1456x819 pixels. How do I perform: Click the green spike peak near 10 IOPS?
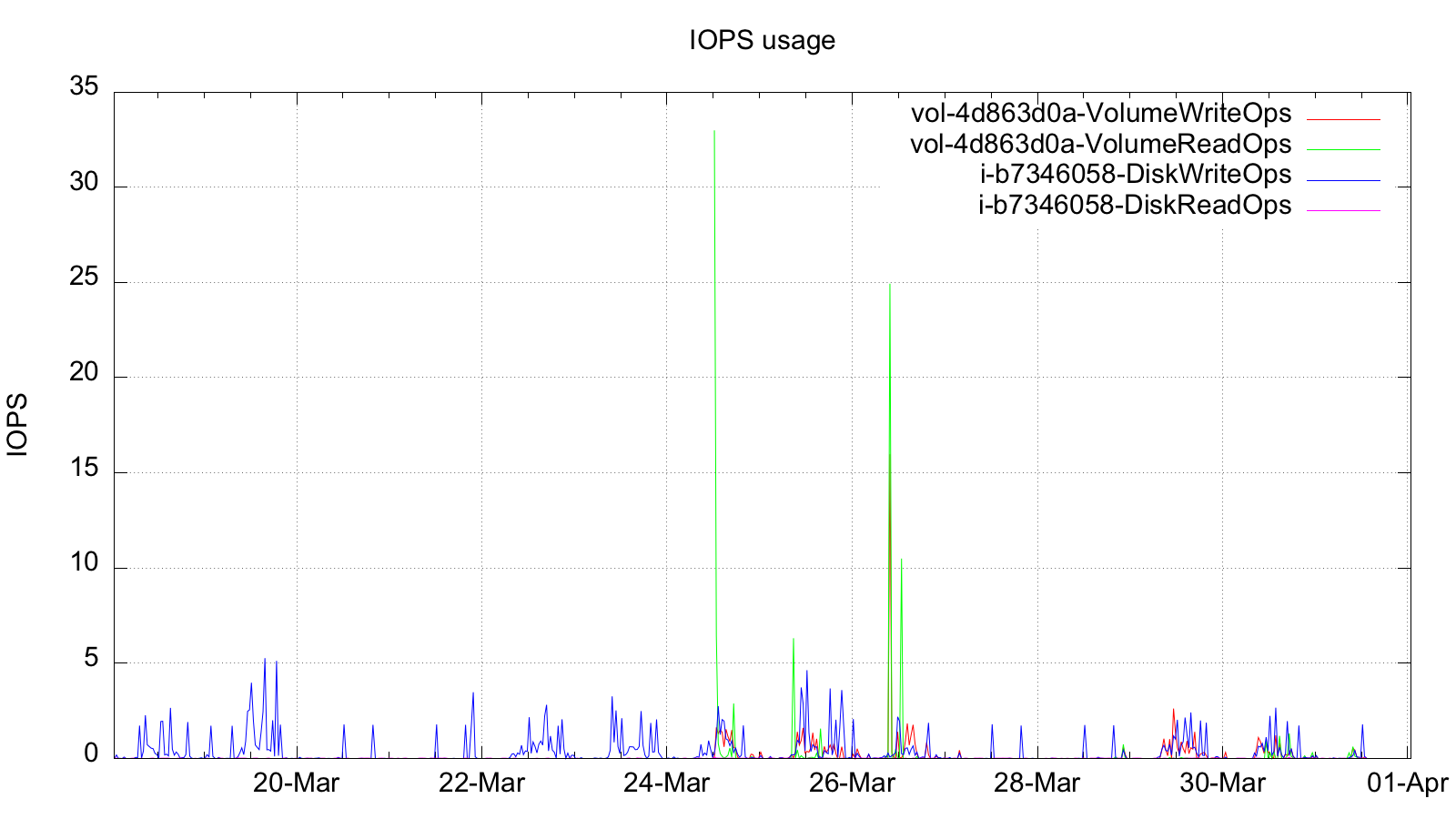tap(901, 559)
